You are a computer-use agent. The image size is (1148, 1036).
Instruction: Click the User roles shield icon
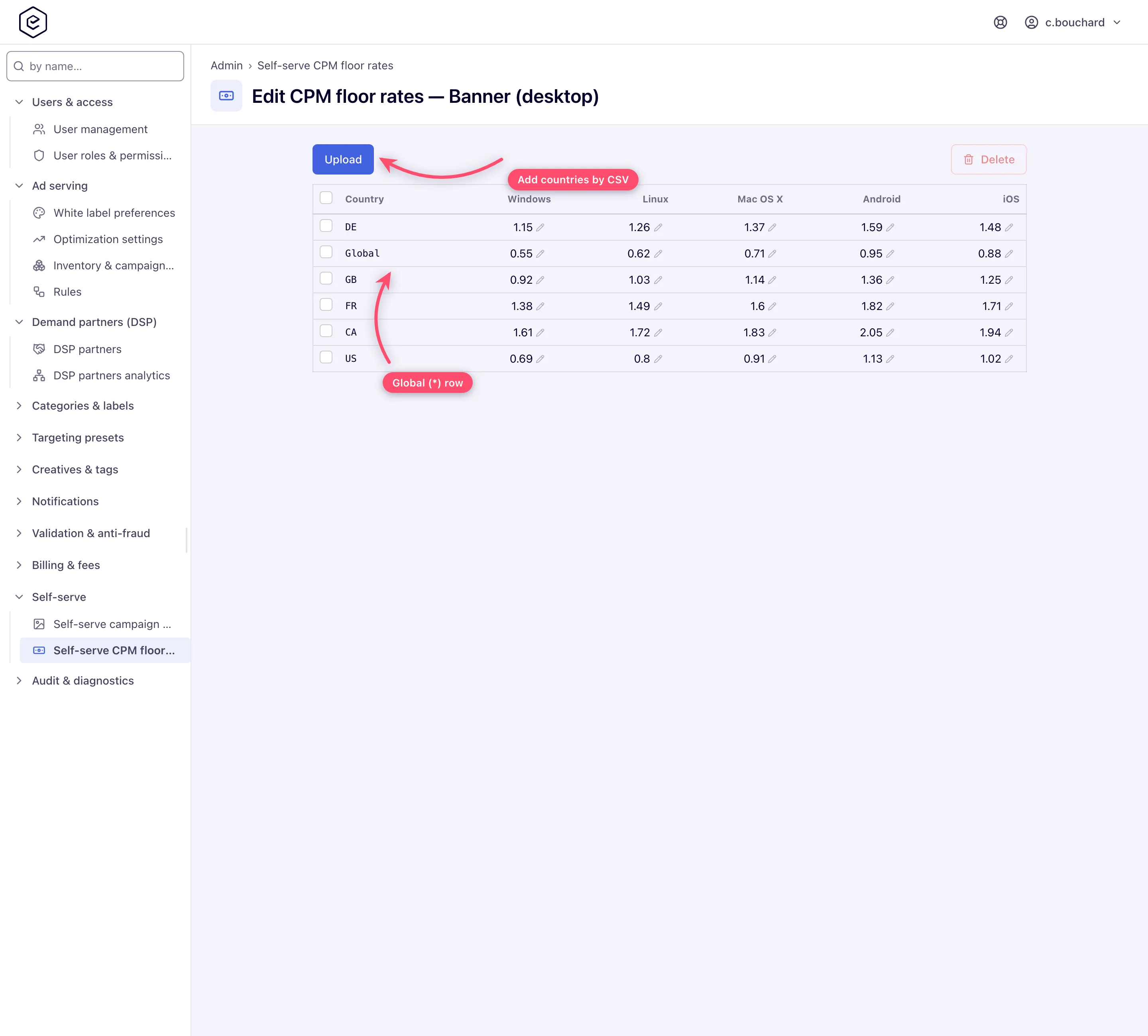pos(39,155)
